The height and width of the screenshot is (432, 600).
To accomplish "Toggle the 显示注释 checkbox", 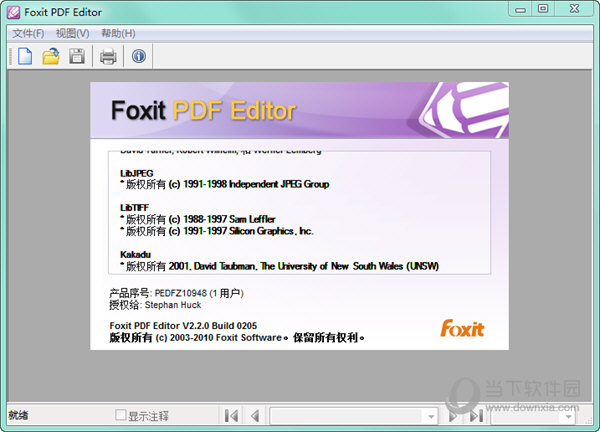I will point(121,415).
